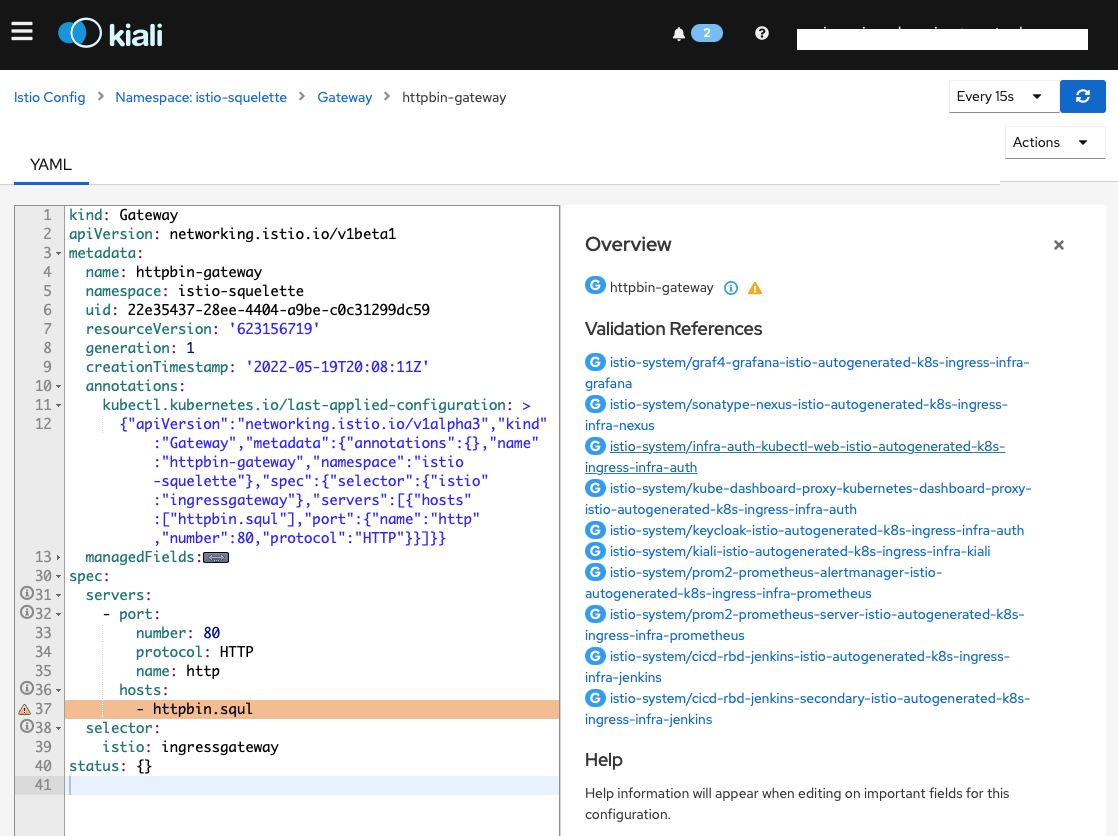Open keycloak ingress gateway link

pyautogui.click(x=816, y=530)
